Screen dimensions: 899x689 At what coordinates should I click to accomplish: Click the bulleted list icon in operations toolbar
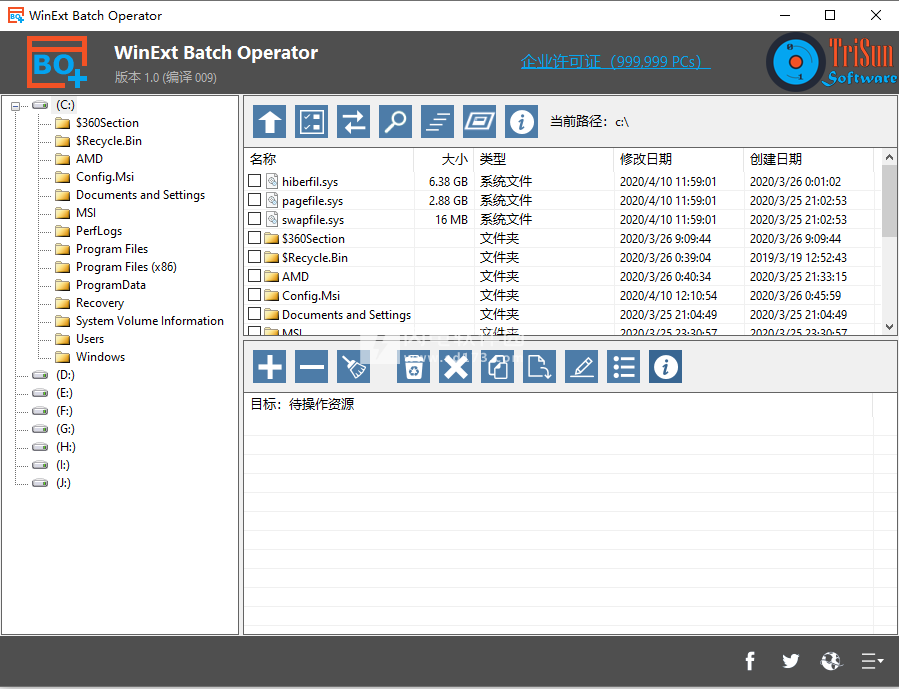point(623,366)
